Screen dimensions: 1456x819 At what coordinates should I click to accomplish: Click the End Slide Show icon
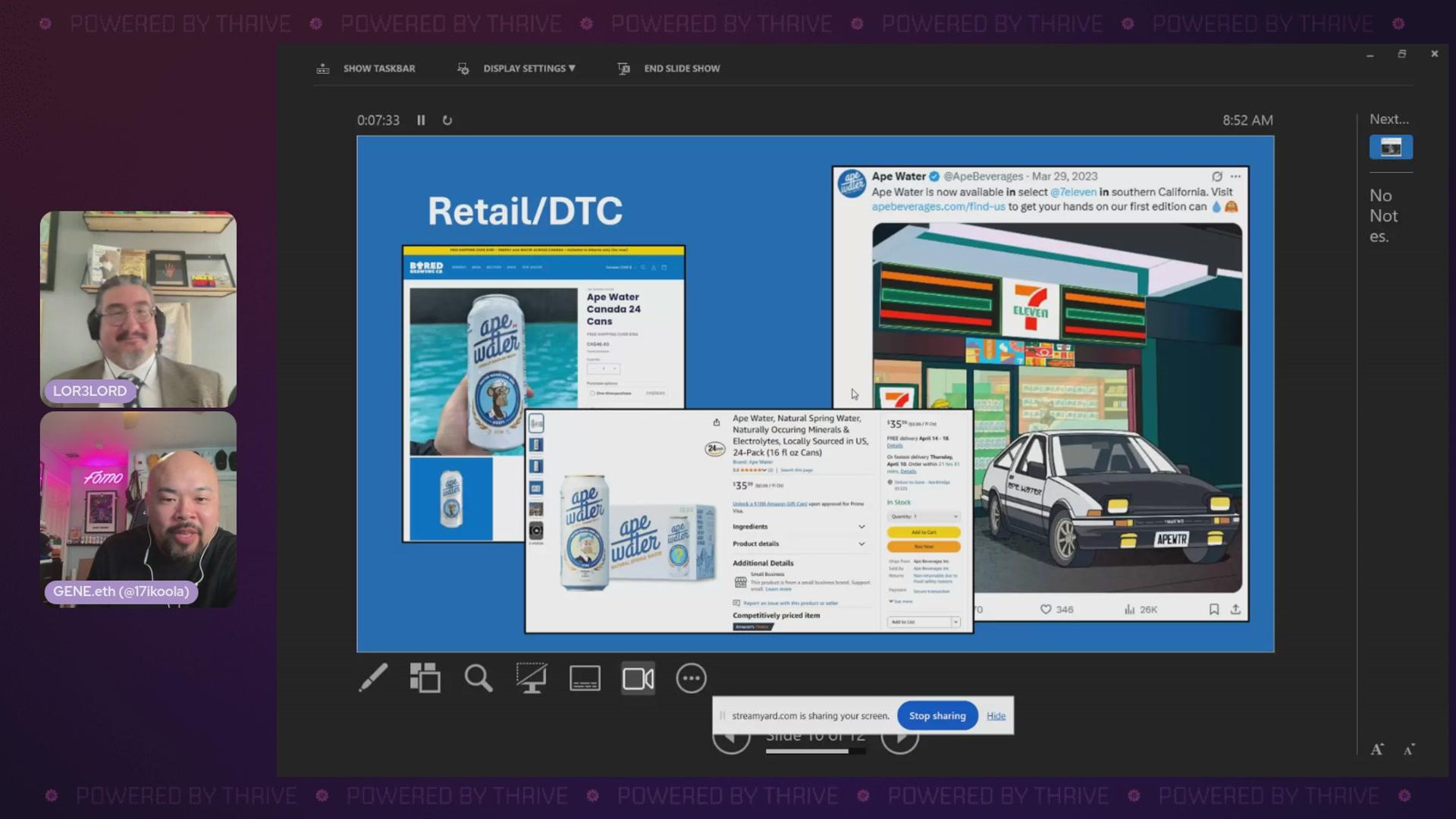click(623, 68)
